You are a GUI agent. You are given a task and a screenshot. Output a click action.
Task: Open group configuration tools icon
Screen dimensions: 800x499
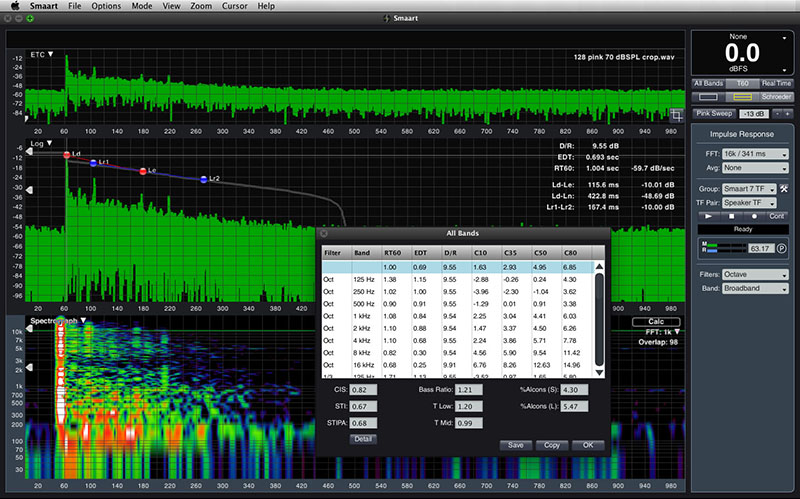point(784,189)
